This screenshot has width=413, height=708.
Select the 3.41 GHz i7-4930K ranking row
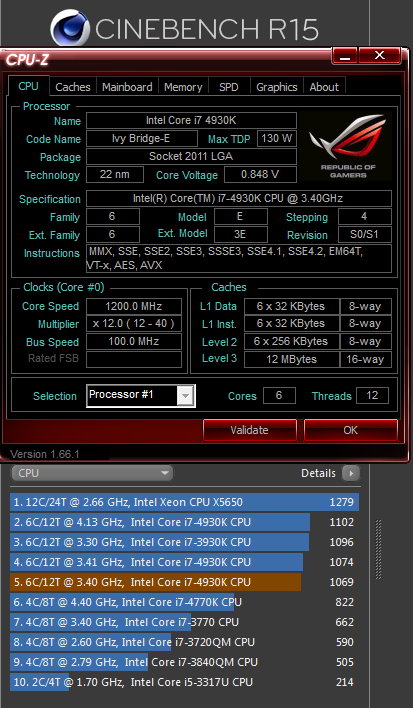coord(184,562)
